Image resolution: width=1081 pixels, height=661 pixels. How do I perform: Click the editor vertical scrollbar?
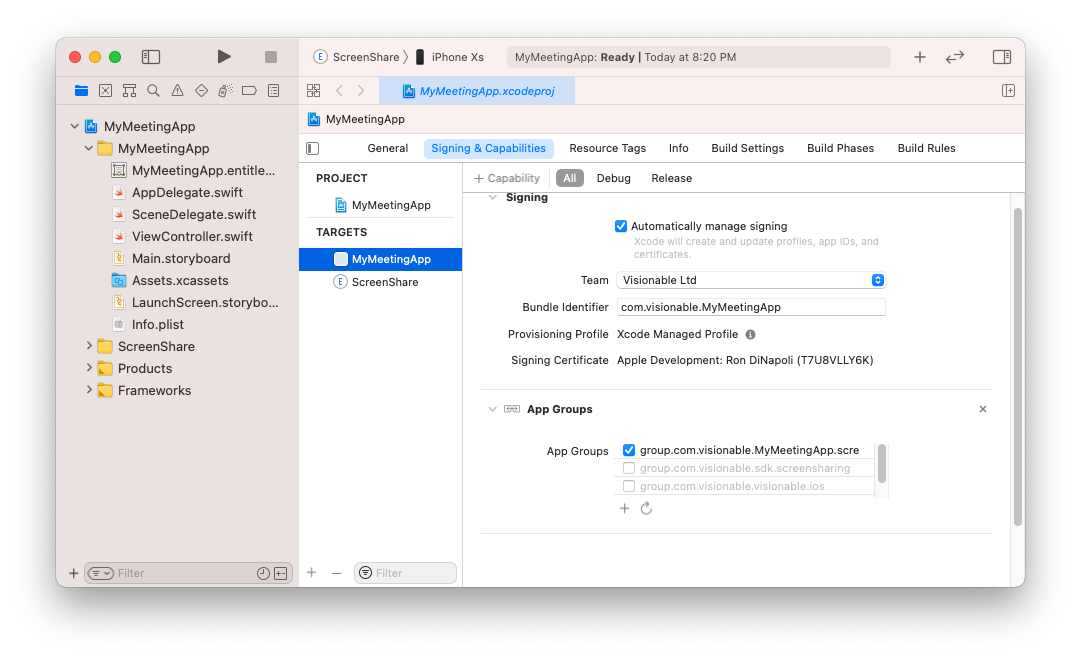click(x=1018, y=367)
